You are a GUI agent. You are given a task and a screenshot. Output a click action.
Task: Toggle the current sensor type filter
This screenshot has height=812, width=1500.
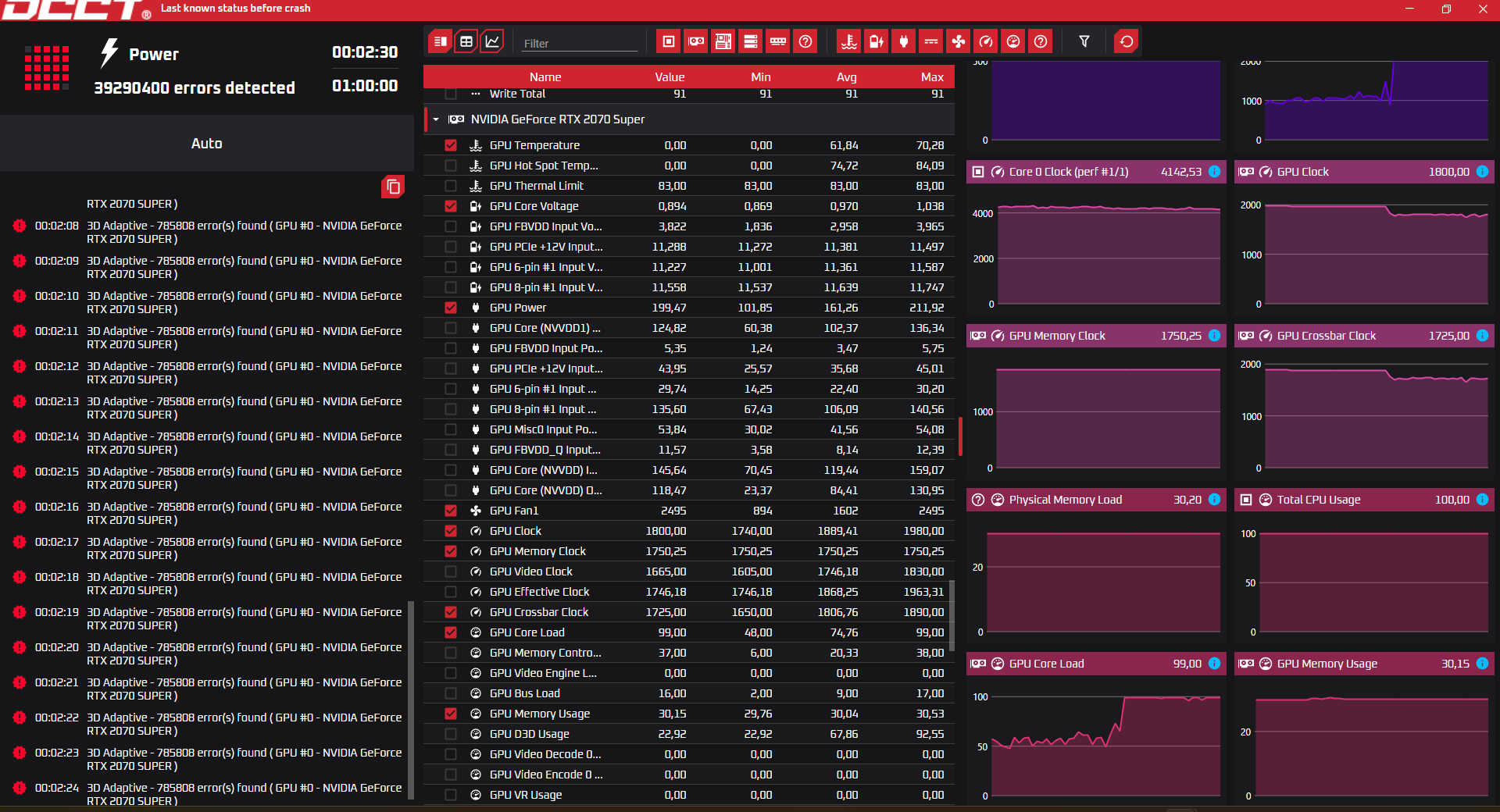coord(931,41)
